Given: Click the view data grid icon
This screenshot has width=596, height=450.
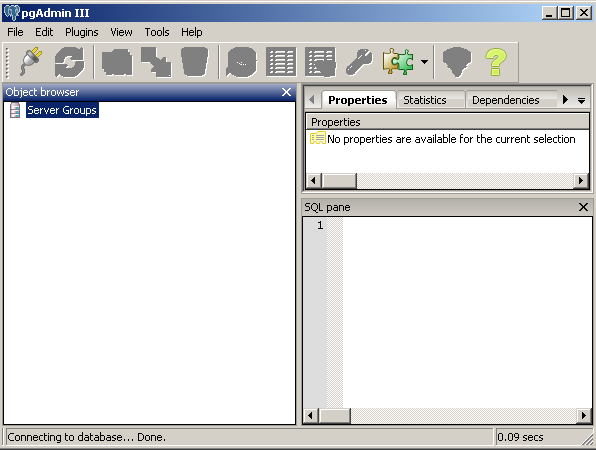Looking at the screenshot, I should point(281,62).
